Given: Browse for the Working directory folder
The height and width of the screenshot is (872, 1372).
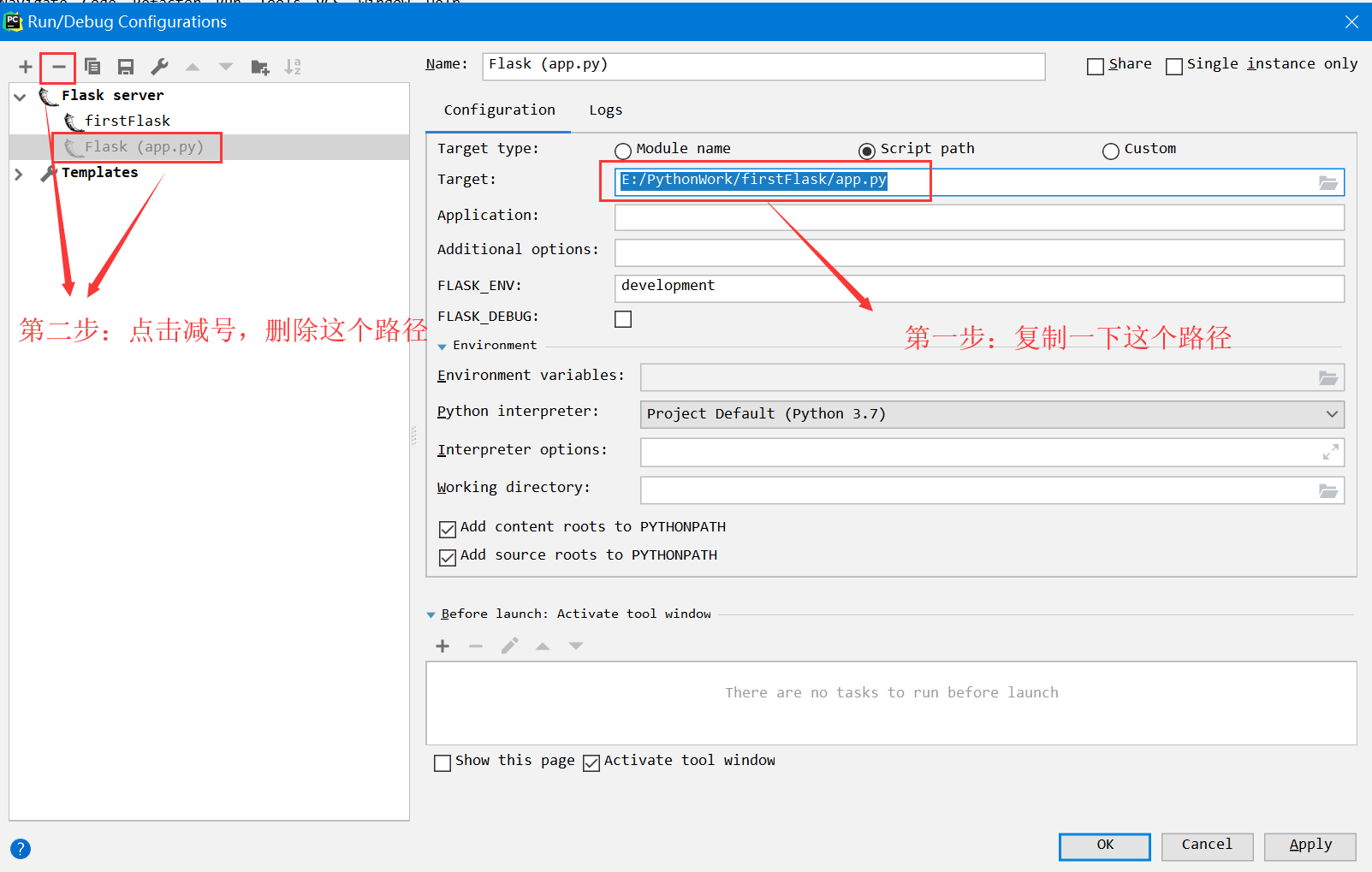Looking at the screenshot, I should pyautogui.click(x=1328, y=490).
